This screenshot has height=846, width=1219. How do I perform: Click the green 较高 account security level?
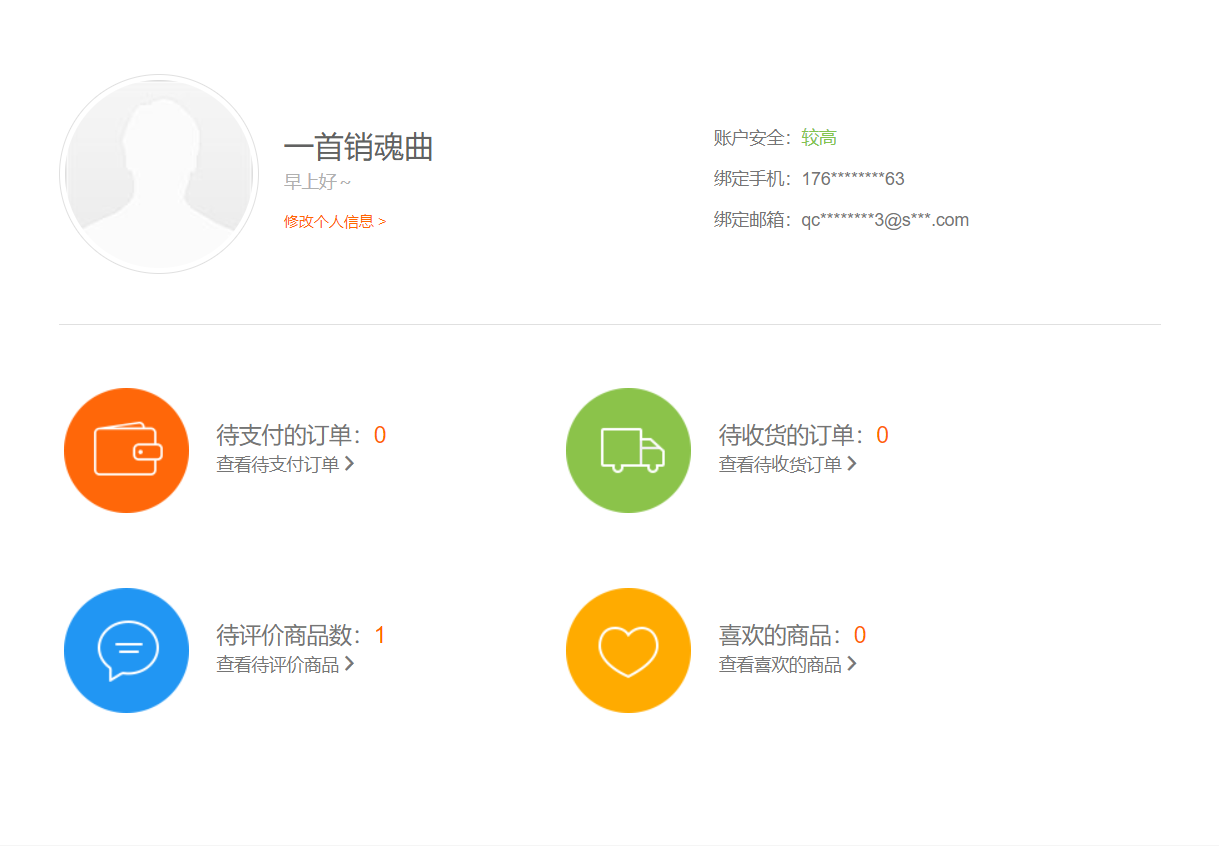click(x=819, y=138)
